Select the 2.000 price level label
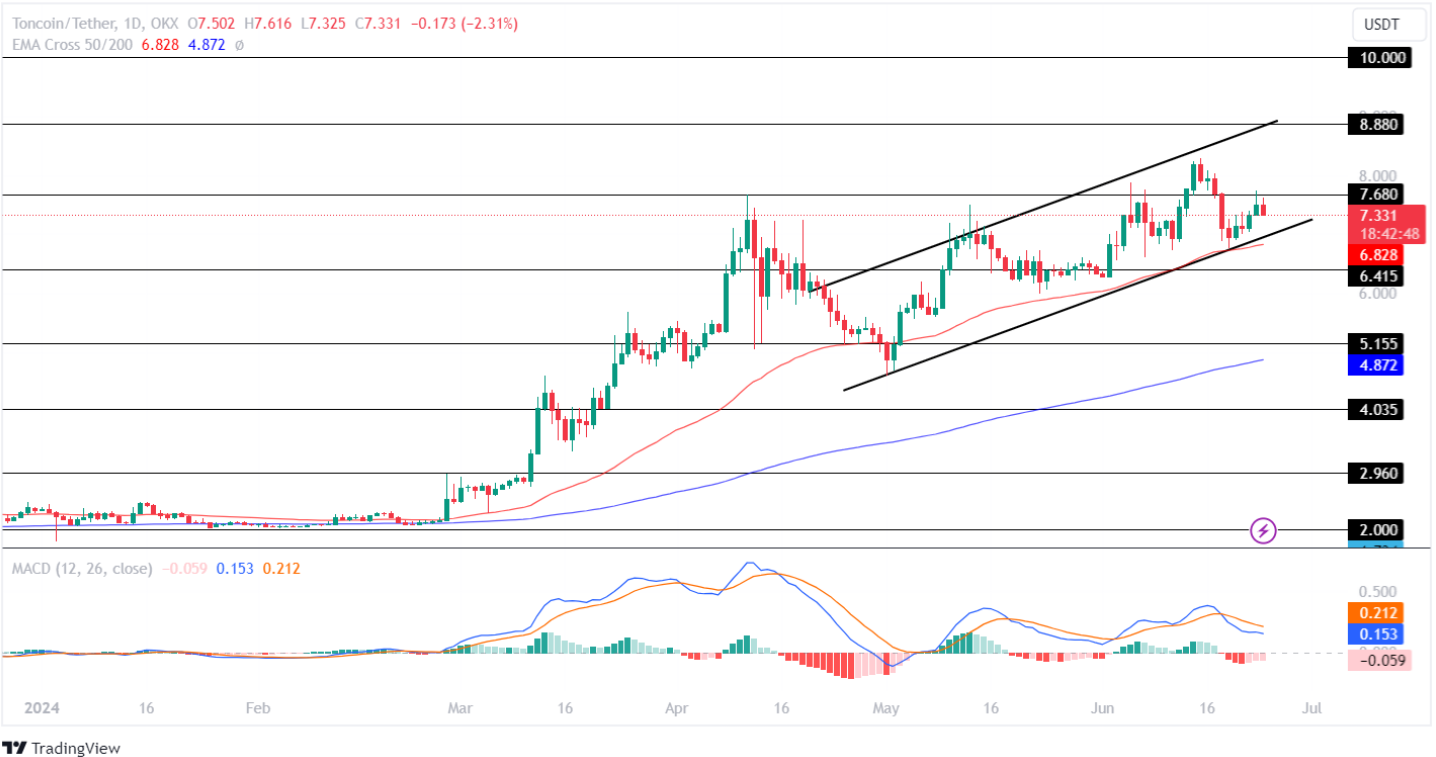Viewport: 1436px width, 757px height. (x=1374, y=530)
